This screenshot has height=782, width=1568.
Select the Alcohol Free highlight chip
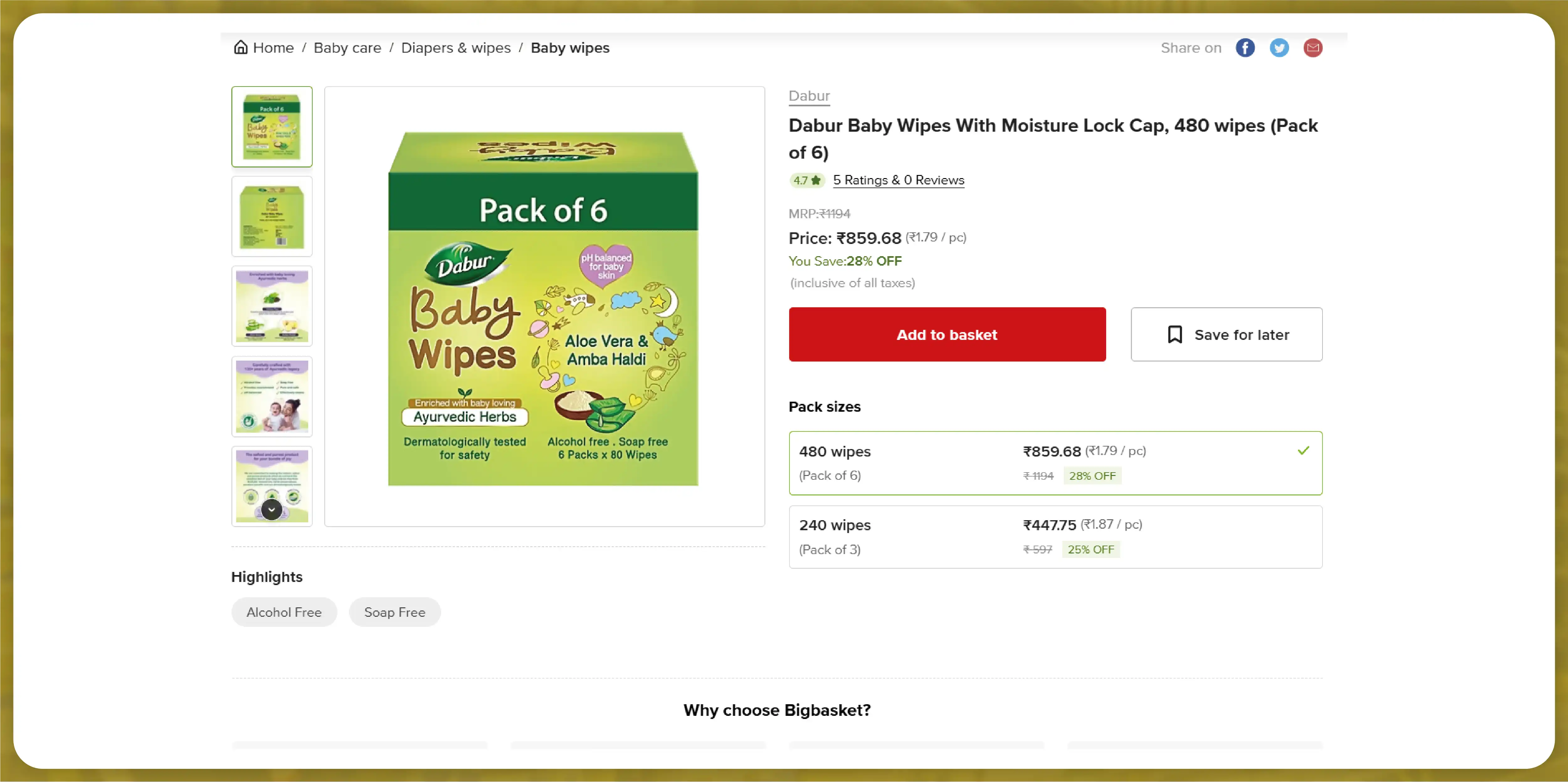pyautogui.click(x=284, y=612)
